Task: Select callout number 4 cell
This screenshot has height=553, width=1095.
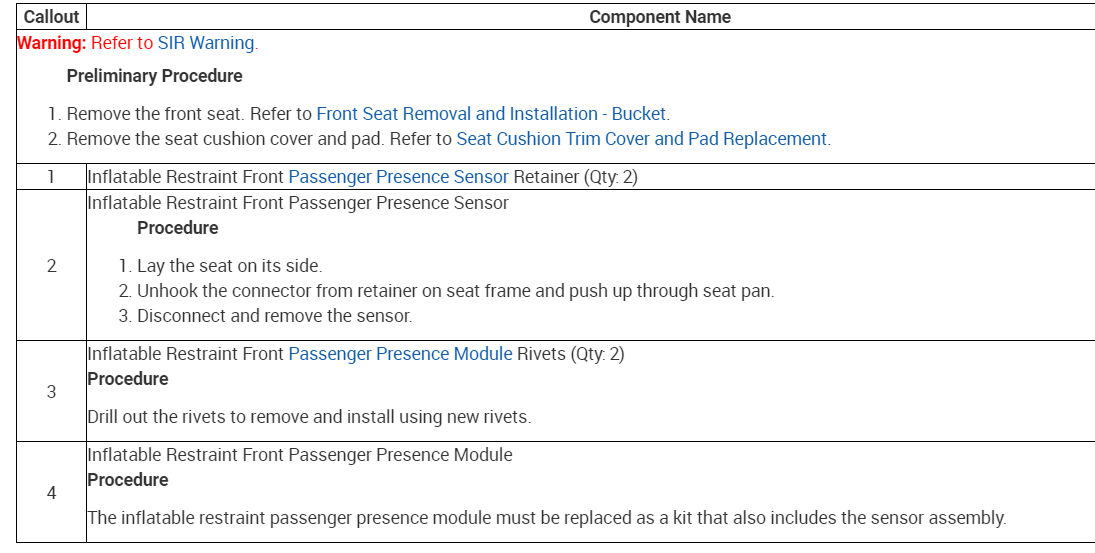Action: pyautogui.click(x=51, y=492)
